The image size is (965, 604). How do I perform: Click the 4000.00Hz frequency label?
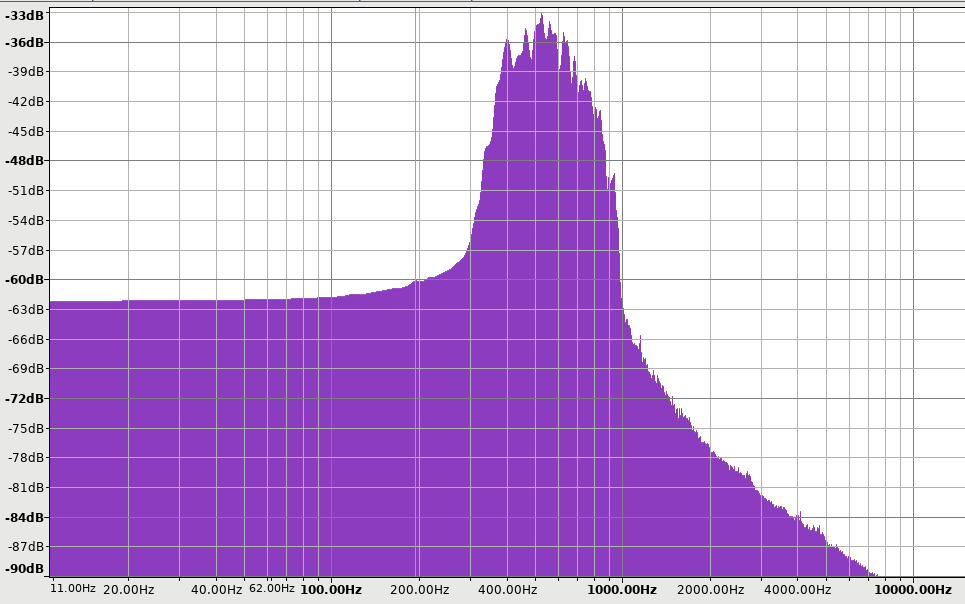click(x=797, y=590)
